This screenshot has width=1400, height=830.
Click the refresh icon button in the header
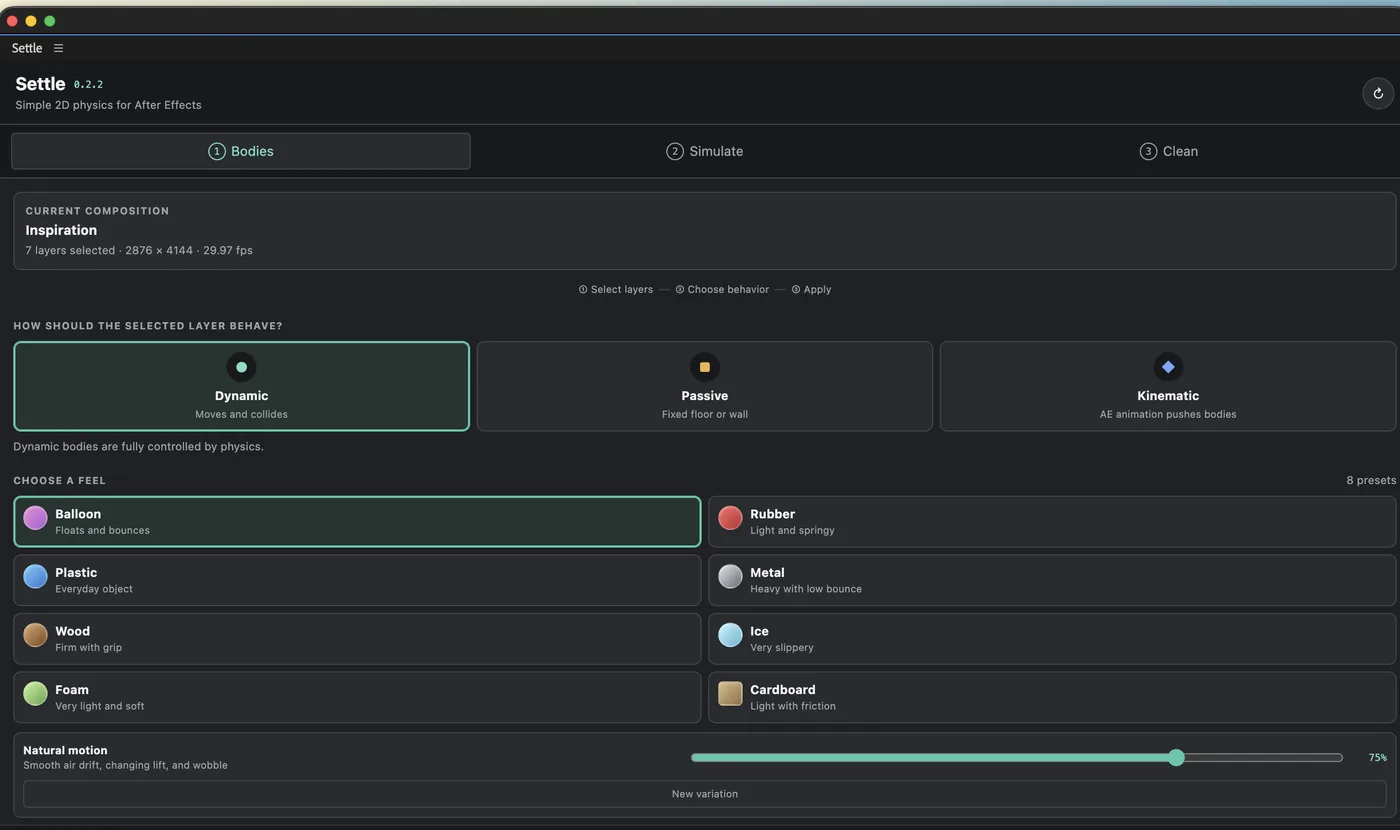click(x=1378, y=93)
